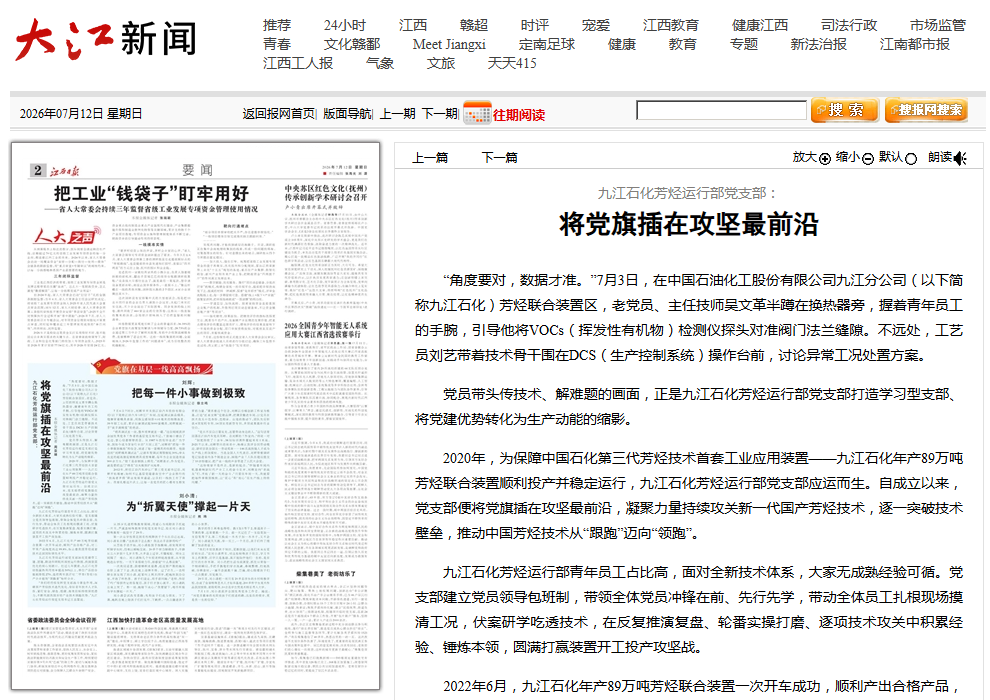The image size is (990, 700).
Task: Go to 上一篇 previous article
Action: click(x=430, y=158)
